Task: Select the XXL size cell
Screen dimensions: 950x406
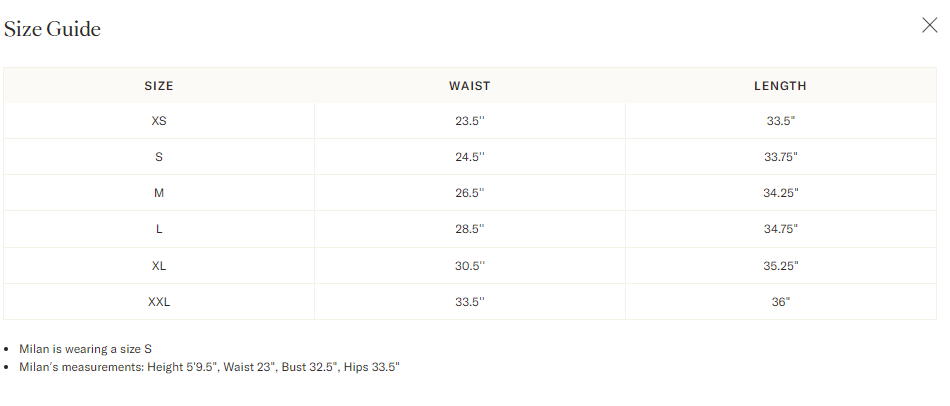Action: [159, 302]
